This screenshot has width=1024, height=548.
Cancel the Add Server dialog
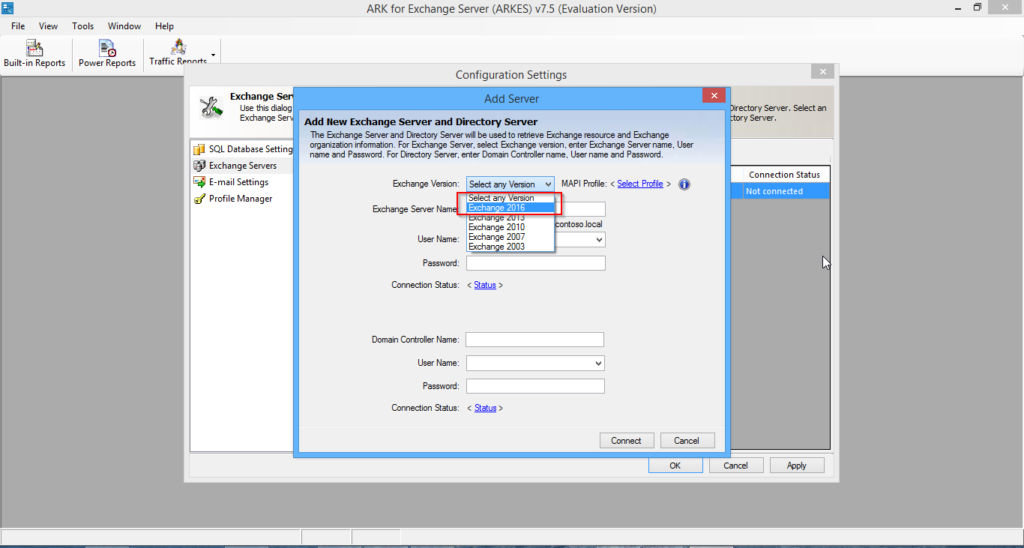[687, 441]
